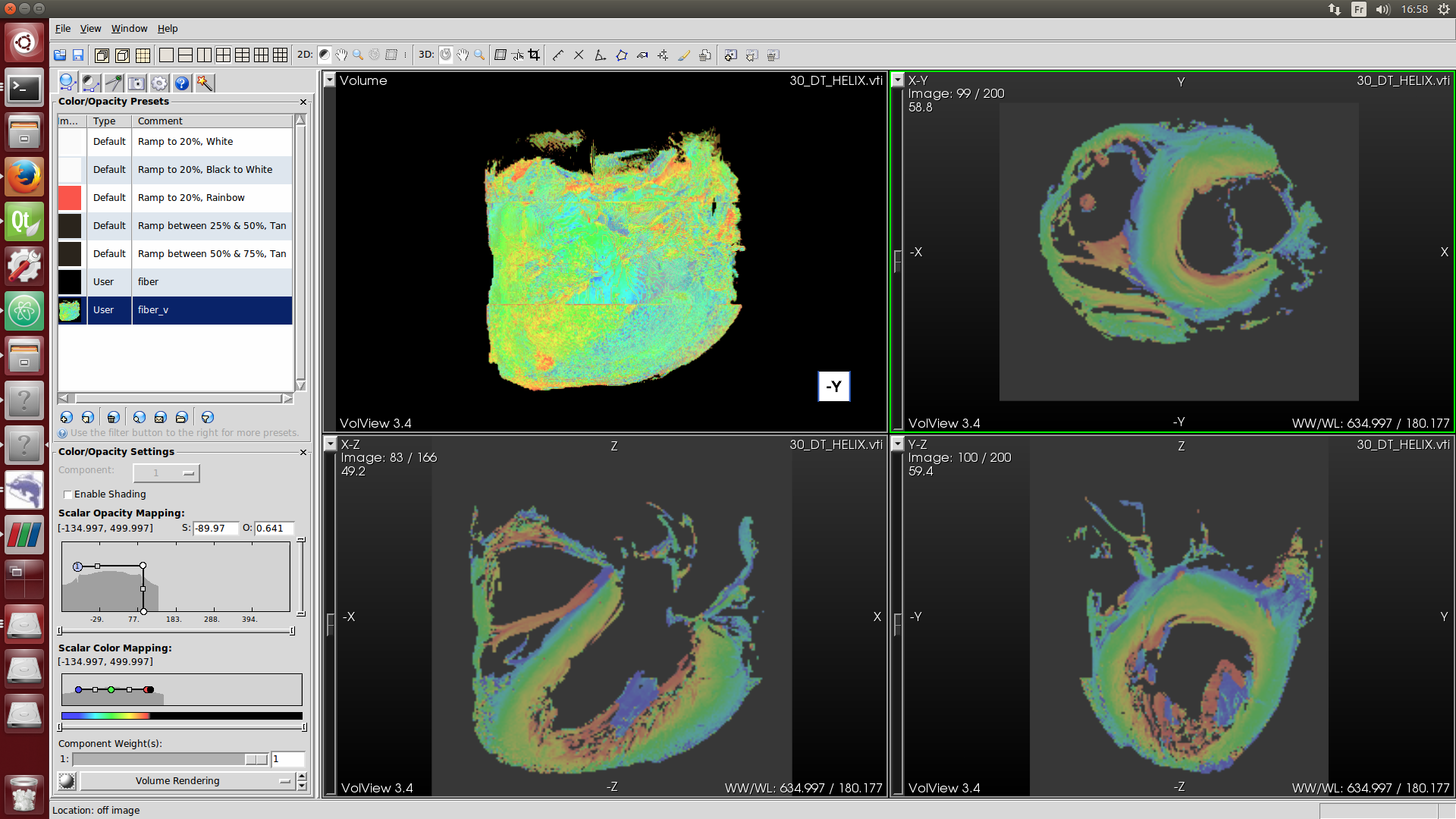Click the magic wand icon

205,83
